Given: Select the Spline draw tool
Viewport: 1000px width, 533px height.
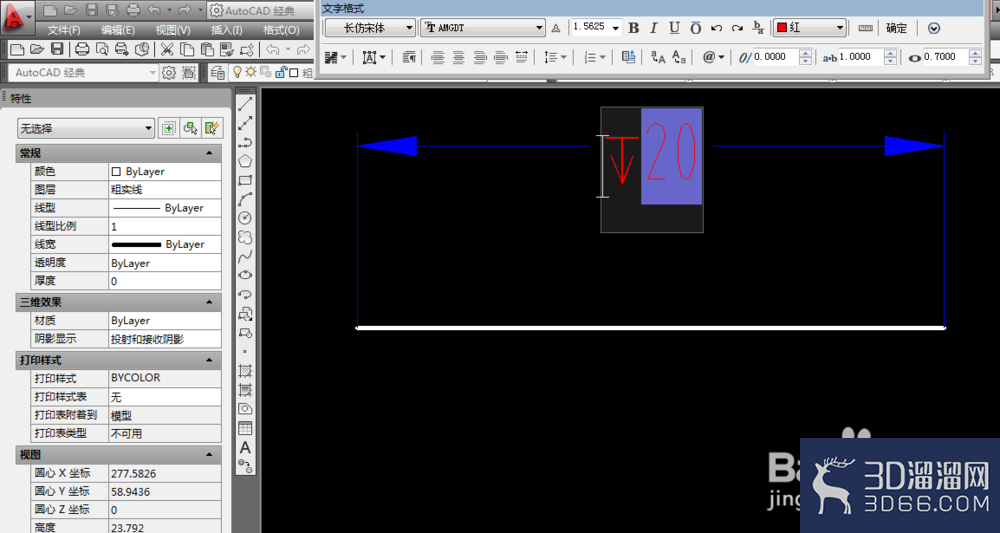Looking at the screenshot, I should pyautogui.click(x=246, y=256).
